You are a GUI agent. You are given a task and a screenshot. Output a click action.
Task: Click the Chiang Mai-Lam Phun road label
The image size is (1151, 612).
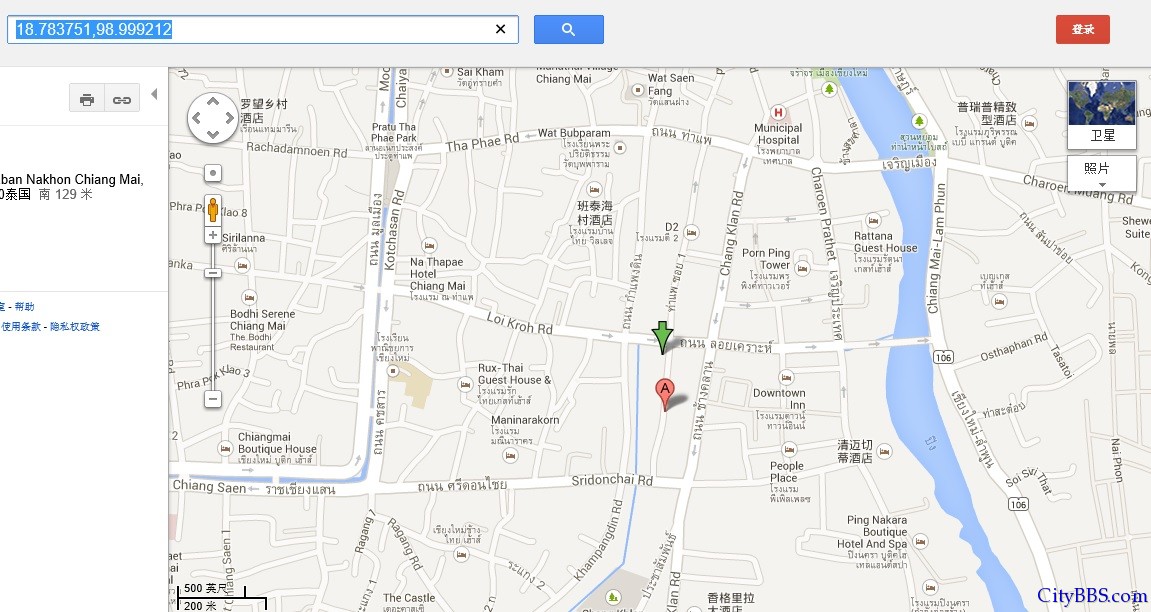936,248
